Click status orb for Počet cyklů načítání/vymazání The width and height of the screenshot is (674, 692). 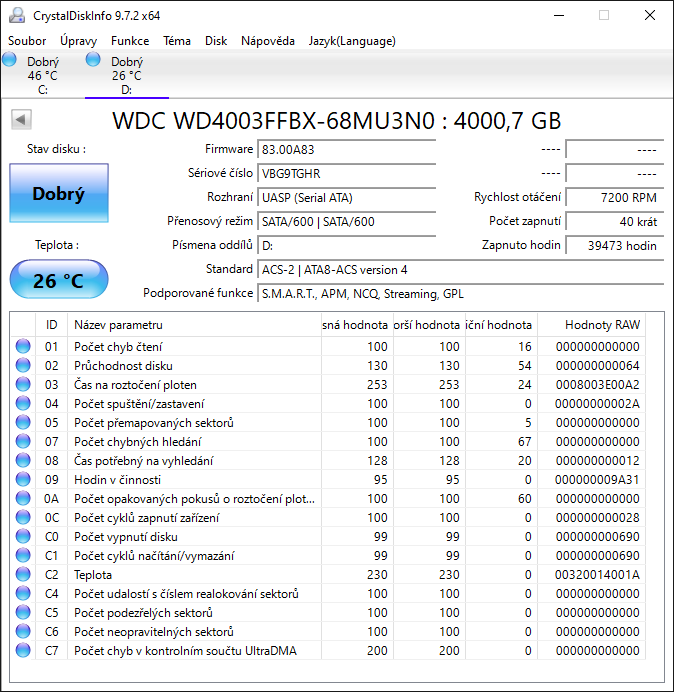point(23,555)
